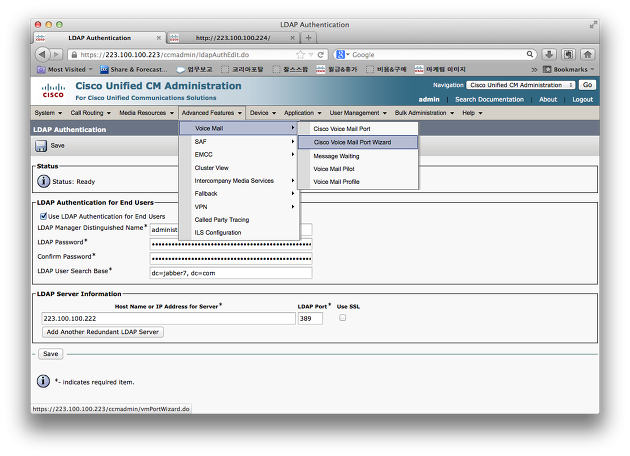Open the Bulk Administration menu

pos(424,113)
